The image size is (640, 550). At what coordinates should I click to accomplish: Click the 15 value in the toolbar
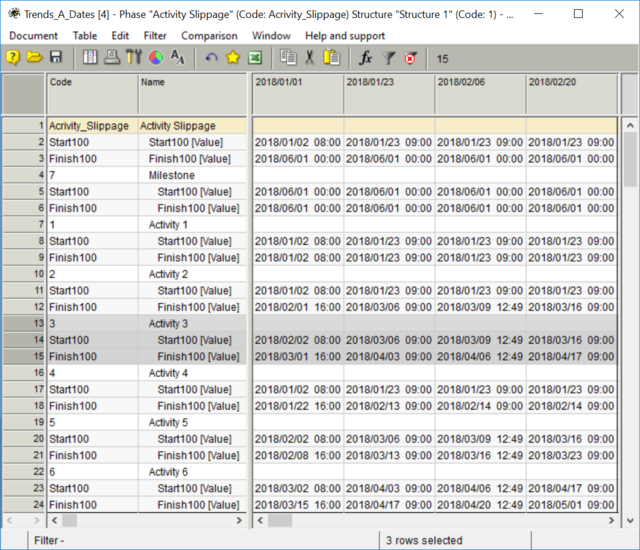pos(442,59)
